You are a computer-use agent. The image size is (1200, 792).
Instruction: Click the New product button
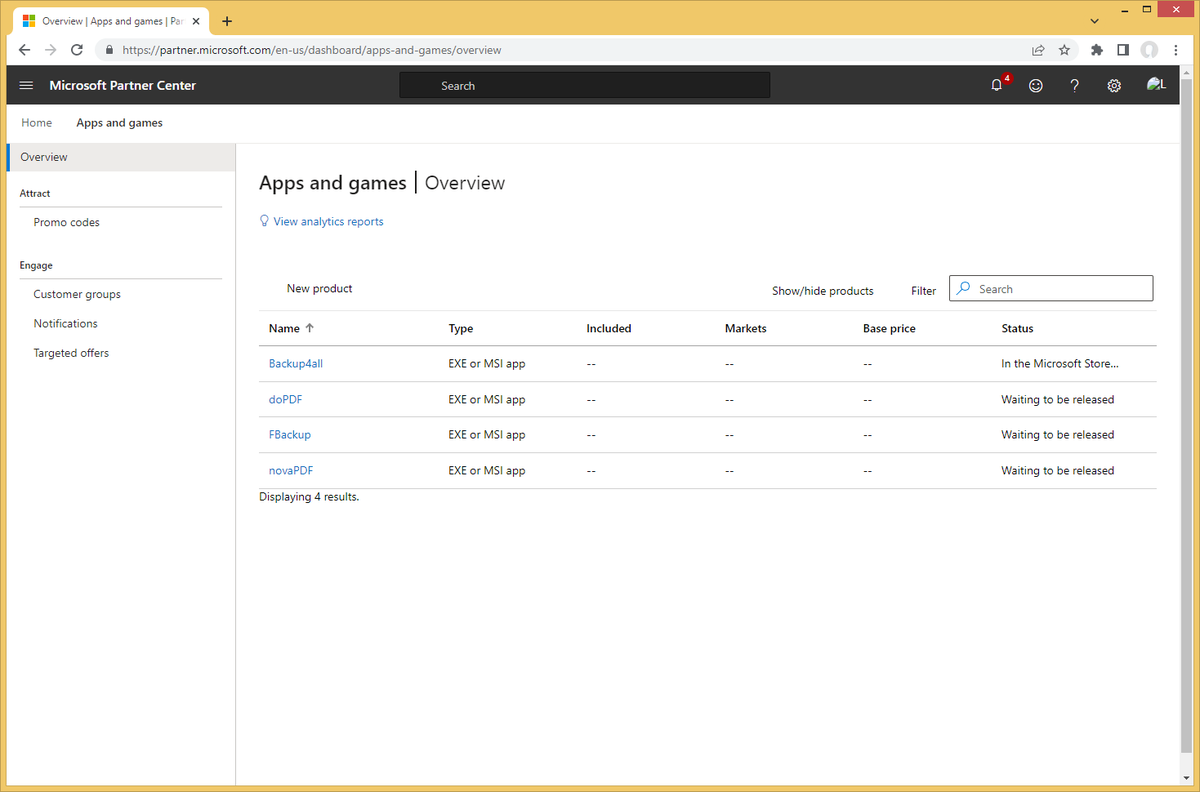[320, 288]
